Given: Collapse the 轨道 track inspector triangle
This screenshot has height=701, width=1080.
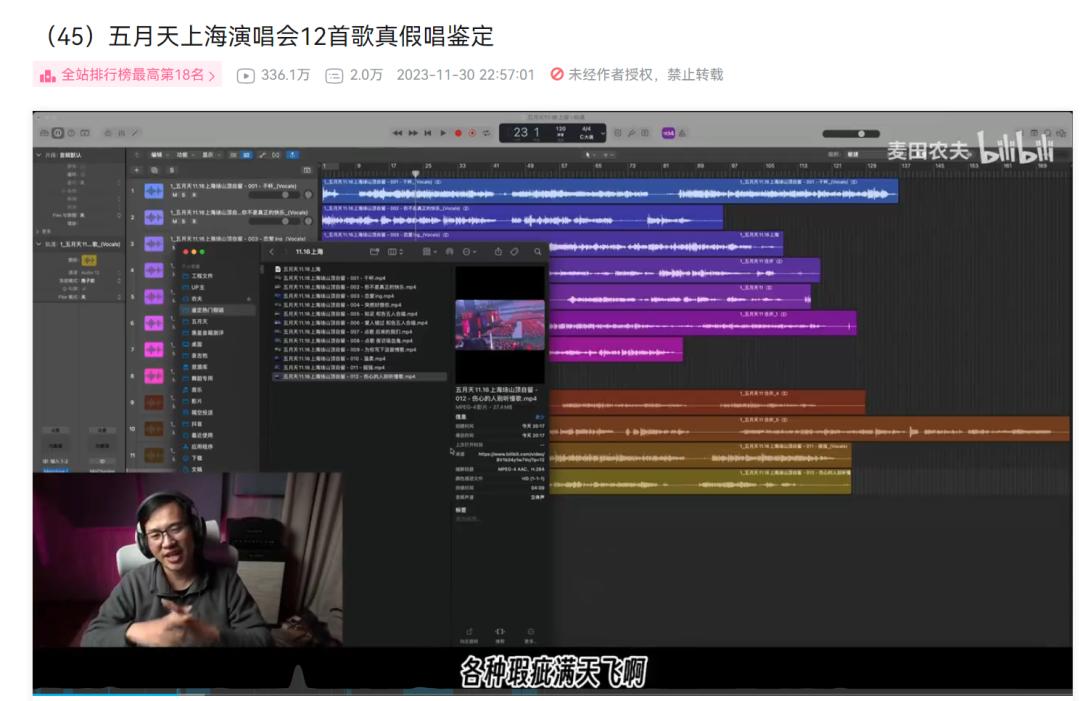Looking at the screenshot, I should (39, 244).
